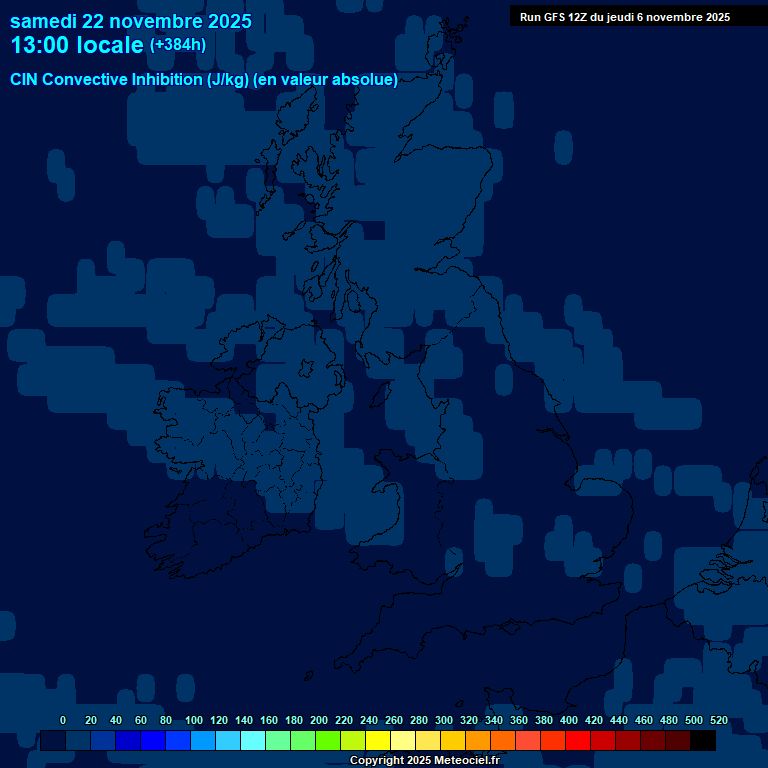Click the legend value label '300'
The width and height of the screenshot is (768, 768).
(x=444, y=720)
